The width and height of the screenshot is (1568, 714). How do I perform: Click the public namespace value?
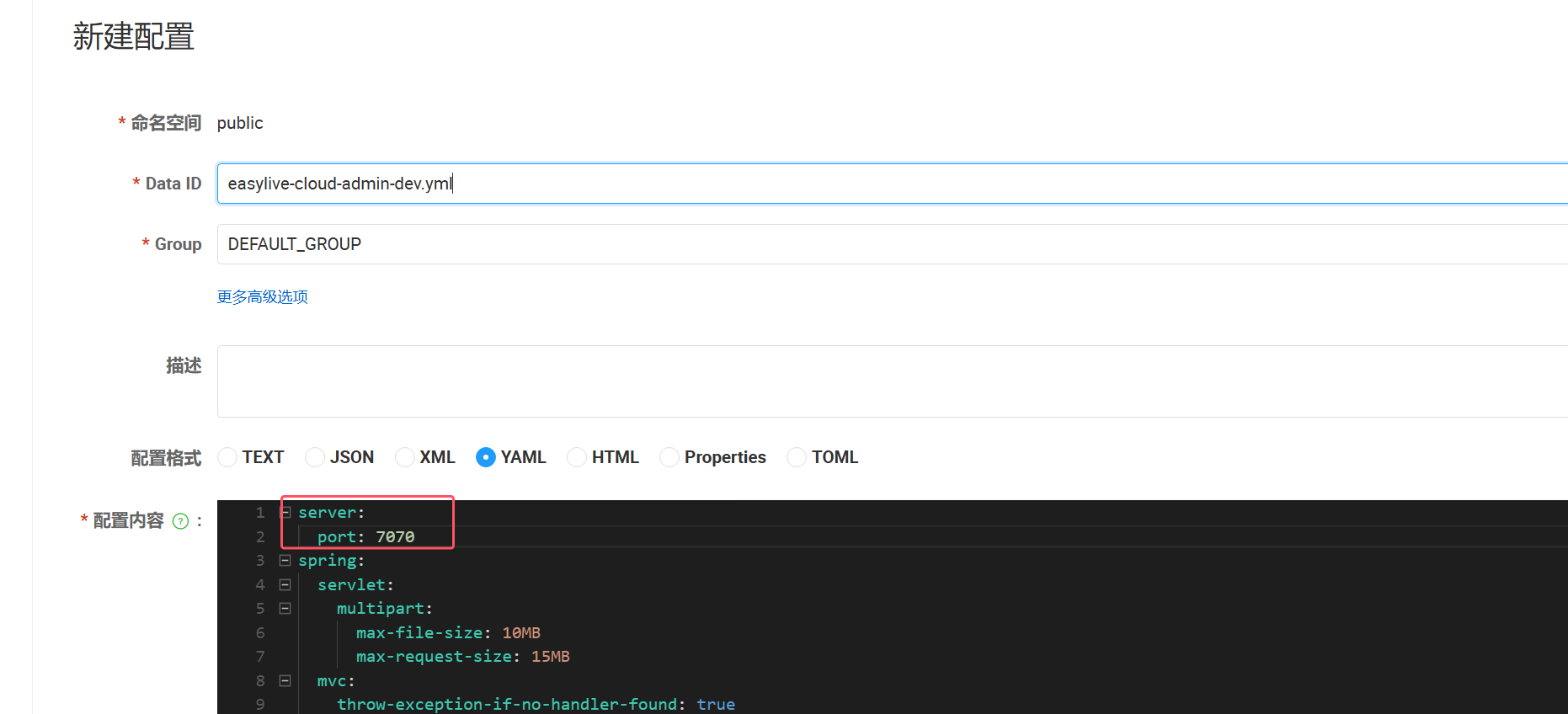240,123
